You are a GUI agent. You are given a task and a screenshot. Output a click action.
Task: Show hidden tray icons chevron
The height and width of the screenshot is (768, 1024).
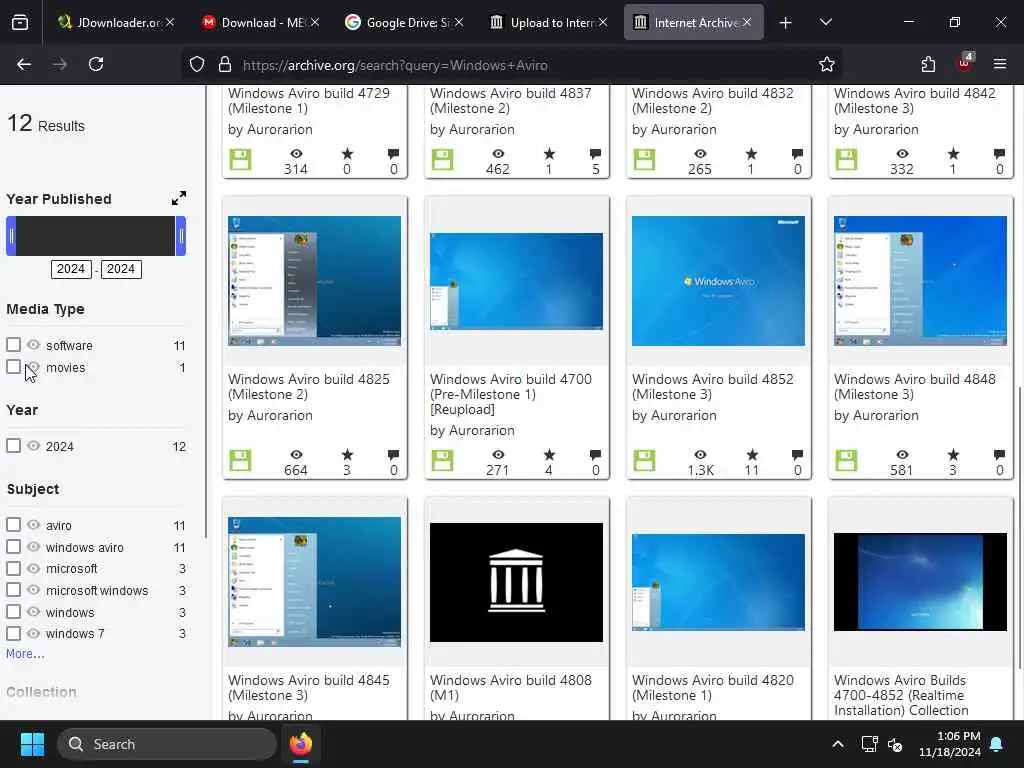click(837, 744)
